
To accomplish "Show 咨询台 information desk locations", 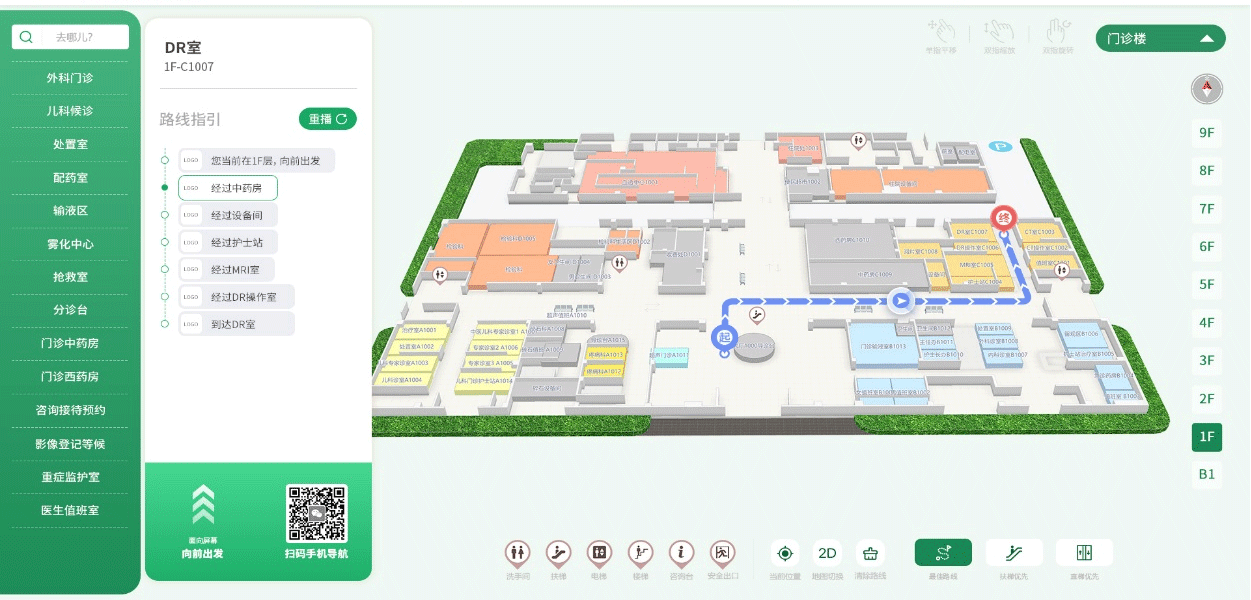I will tap(681, 552).
